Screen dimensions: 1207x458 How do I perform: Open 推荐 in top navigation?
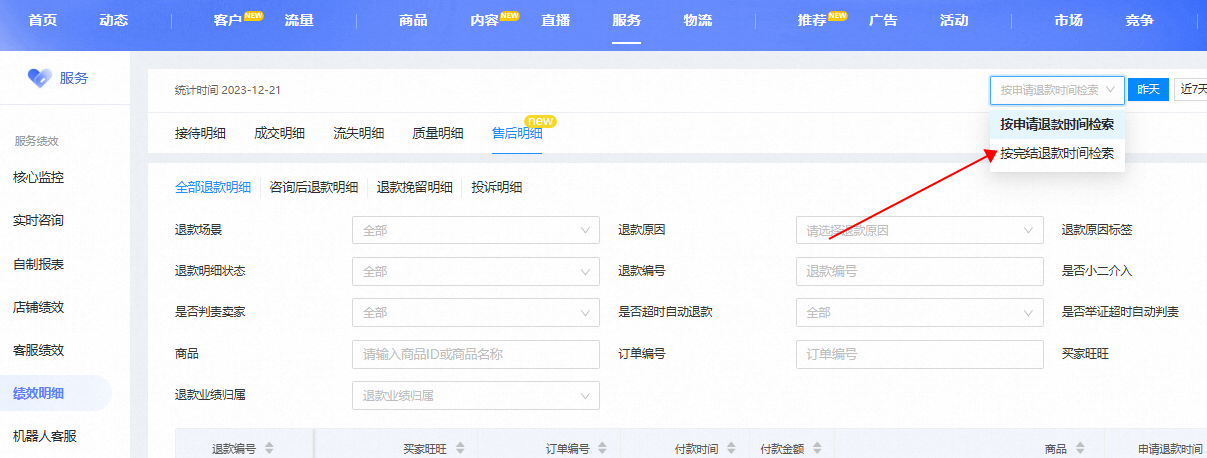812,20
